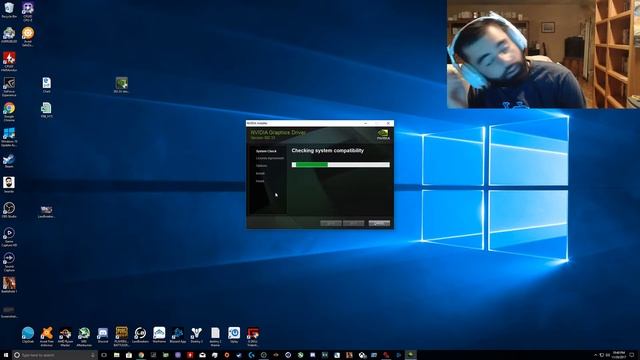640x360 pixels.
Task: Launch Steam from the desktop
Action: (x=9, y=161)
